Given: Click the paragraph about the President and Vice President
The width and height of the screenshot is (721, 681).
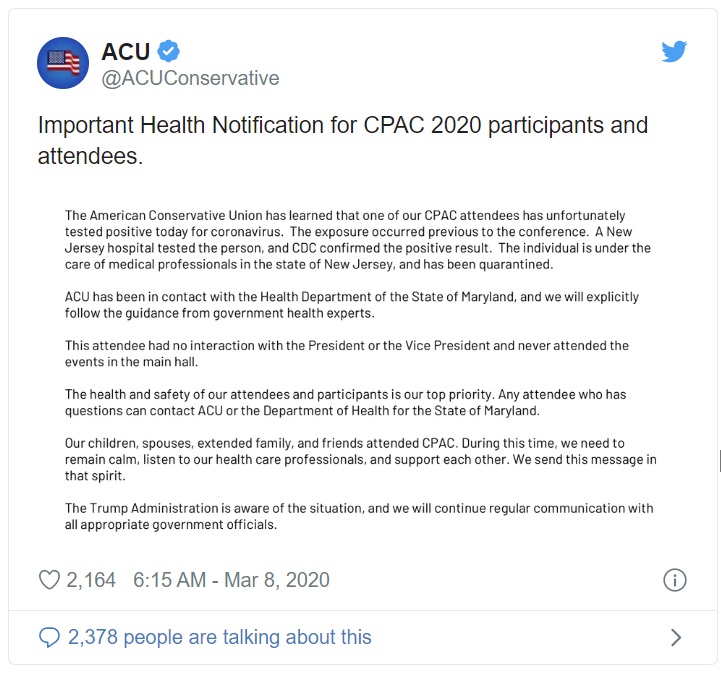Looking at the screenshot, I should point(347,354).
